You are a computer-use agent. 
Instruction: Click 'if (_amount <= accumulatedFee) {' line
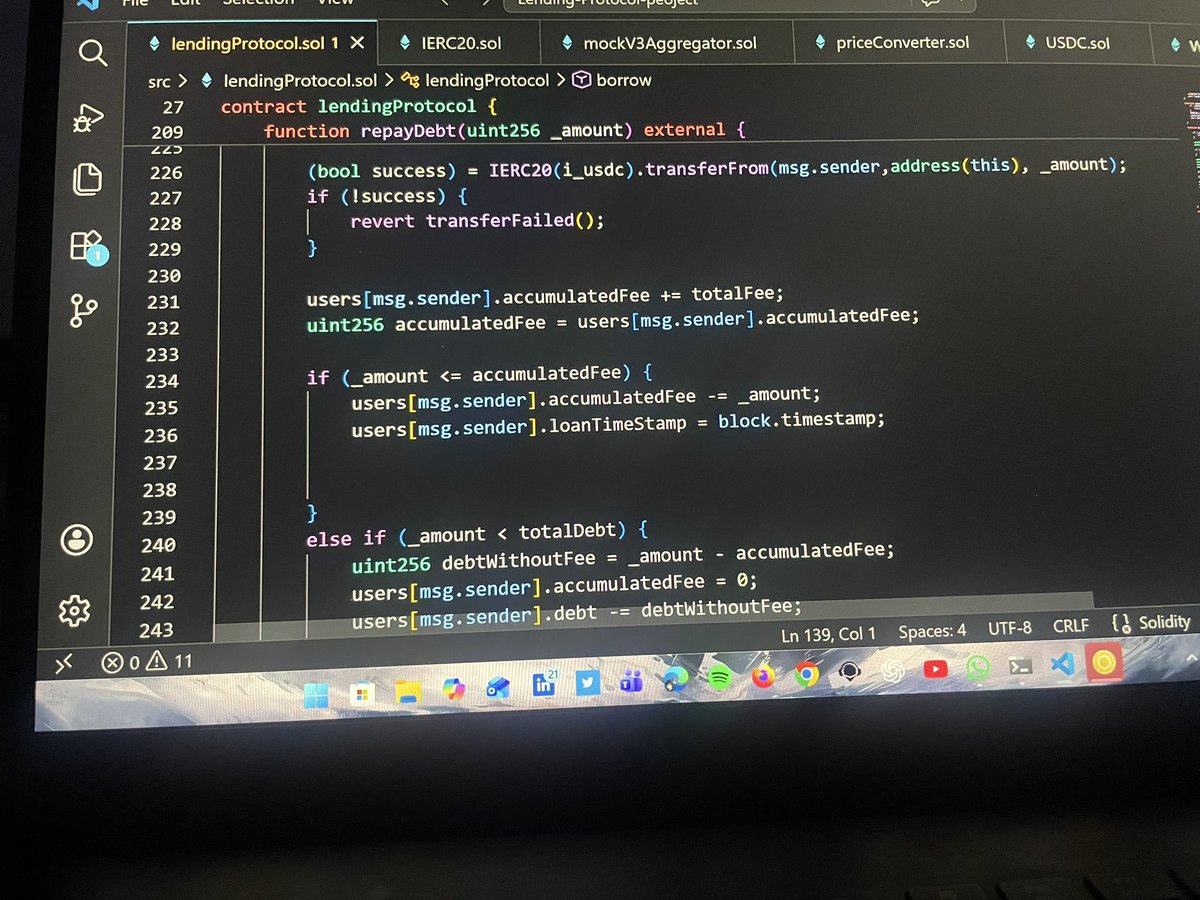(480, 376)
